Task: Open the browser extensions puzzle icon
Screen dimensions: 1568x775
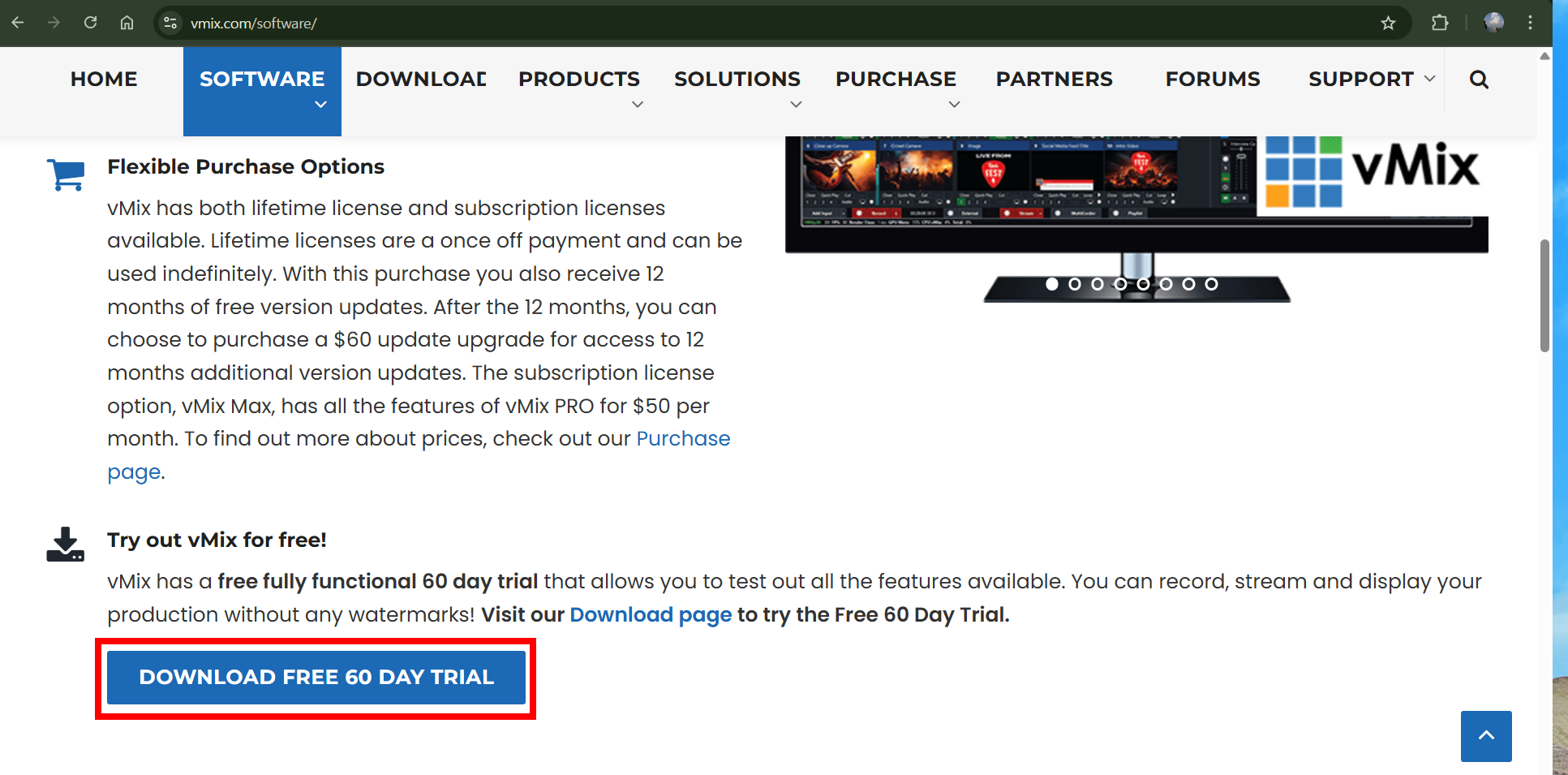Action: [1440, 23]
